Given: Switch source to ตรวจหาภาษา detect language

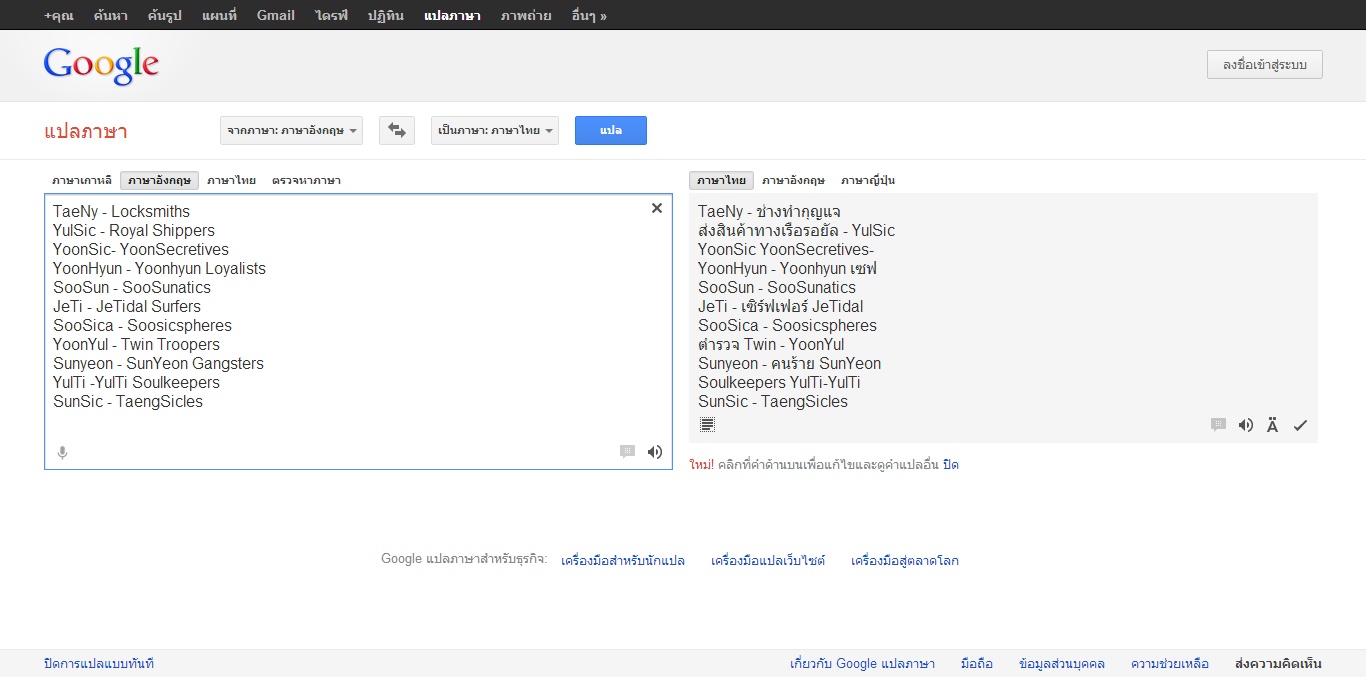Looking at the screenshot, I should (306, 181).
